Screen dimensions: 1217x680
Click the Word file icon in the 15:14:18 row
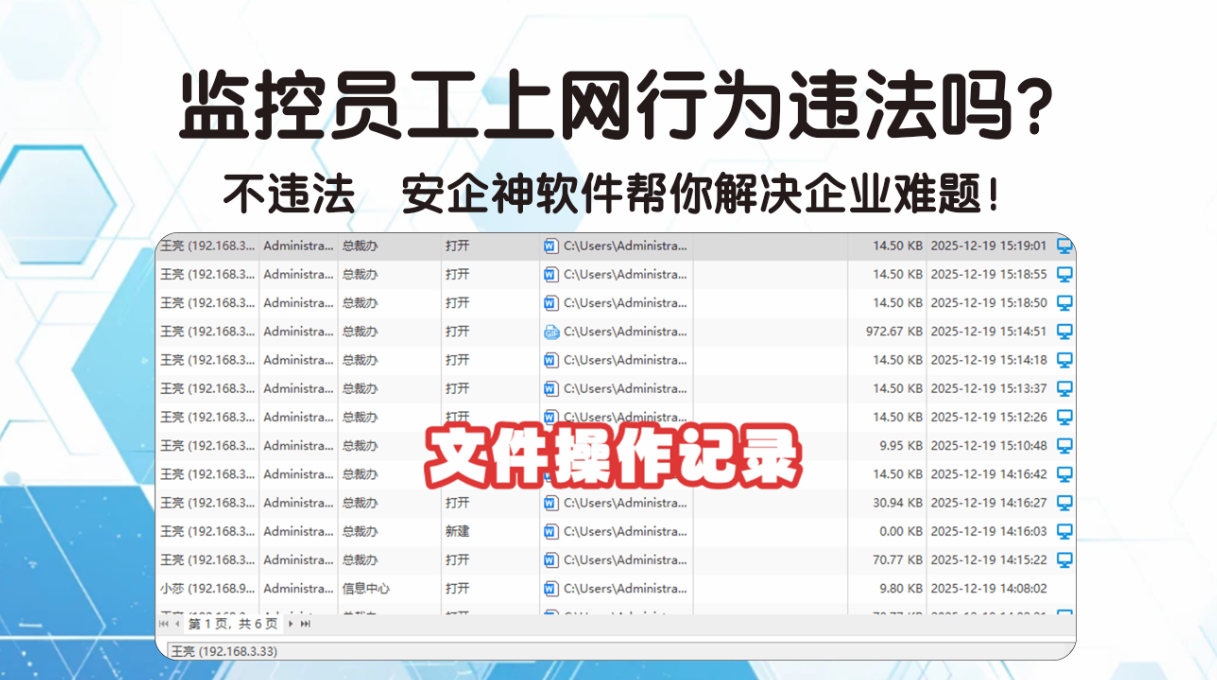(550, 360)
